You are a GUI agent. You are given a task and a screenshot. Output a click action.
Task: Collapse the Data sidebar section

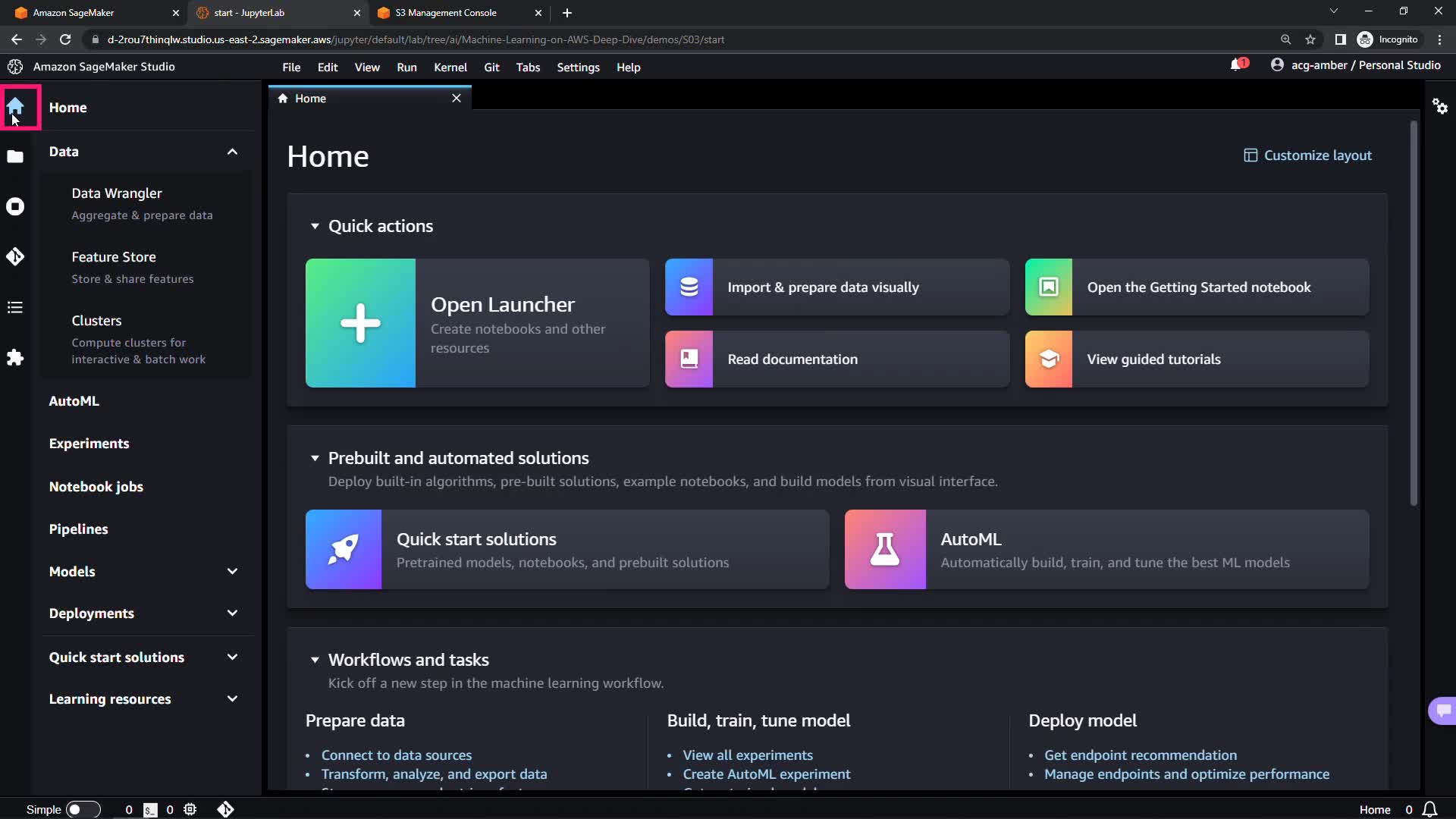click(x=232, y=152)
